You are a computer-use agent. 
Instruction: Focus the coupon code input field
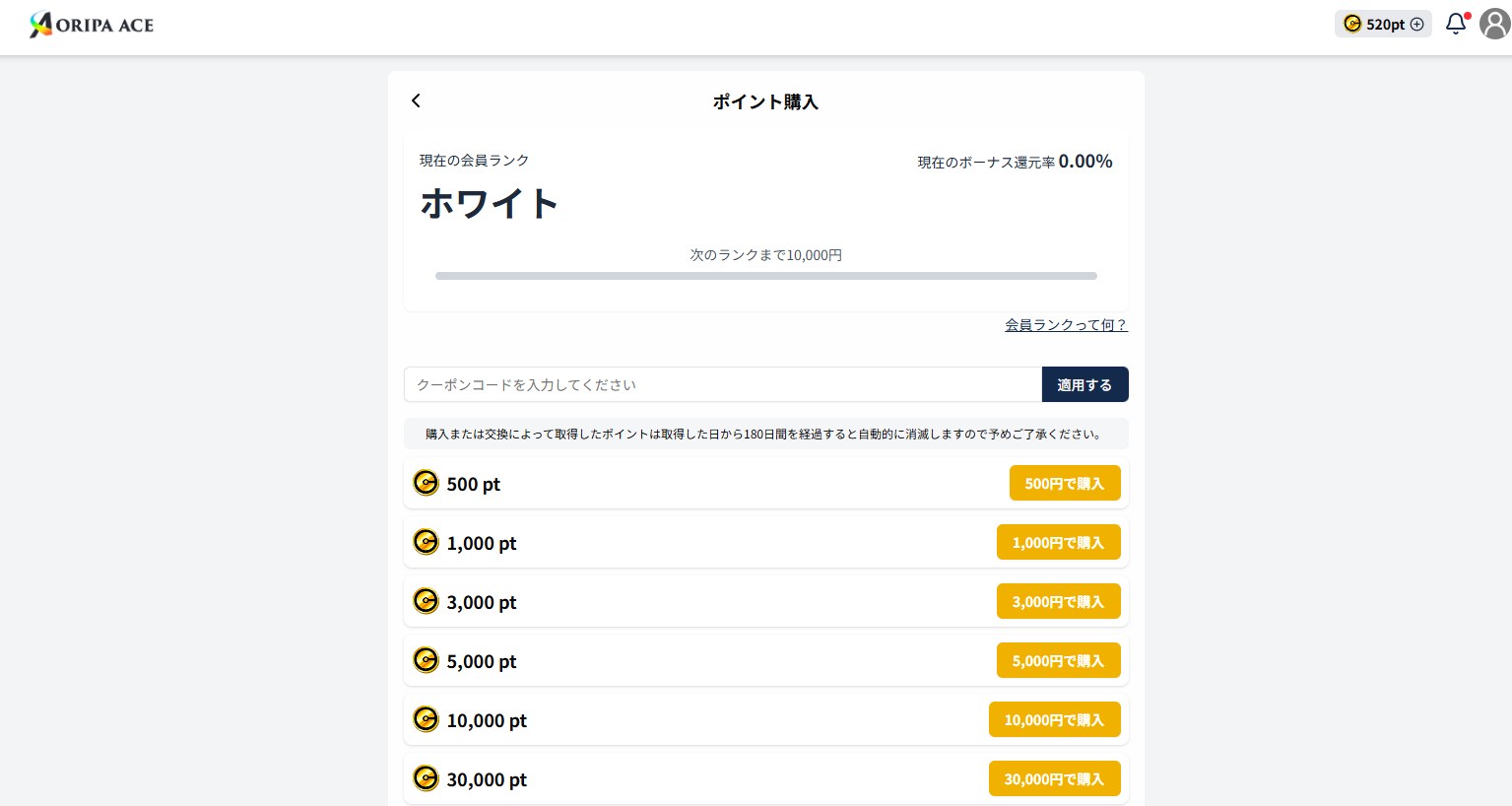[x=722, y=384]
